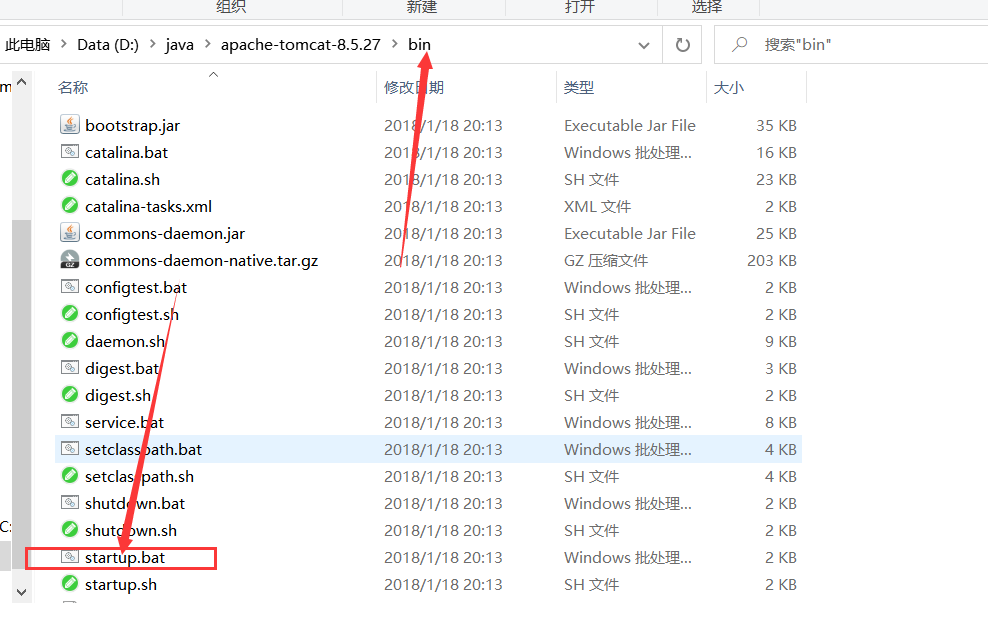Open the 打开 ribbon group

(x=579, y=7)
